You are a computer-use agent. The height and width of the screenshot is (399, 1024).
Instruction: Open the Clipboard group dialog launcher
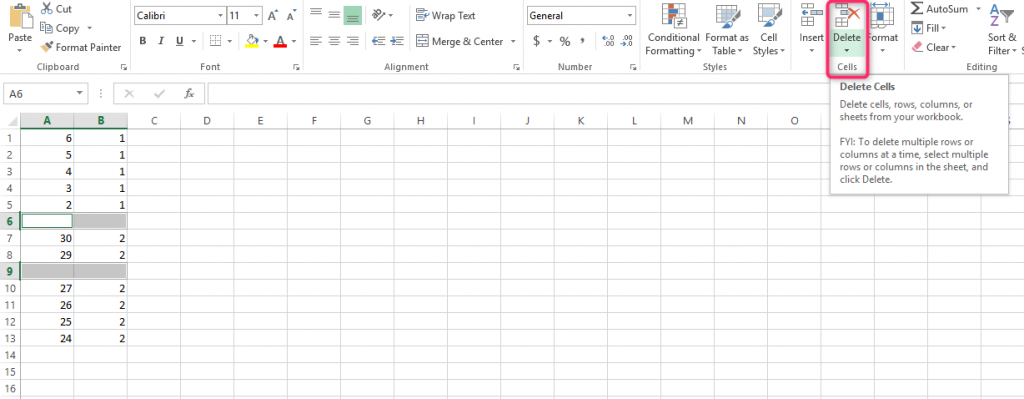(124, 67)
